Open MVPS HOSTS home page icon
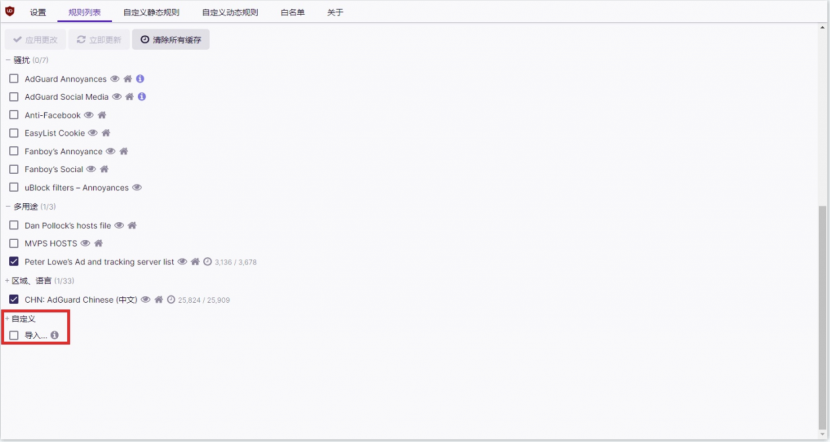830x442 pixels. [98, 243]
